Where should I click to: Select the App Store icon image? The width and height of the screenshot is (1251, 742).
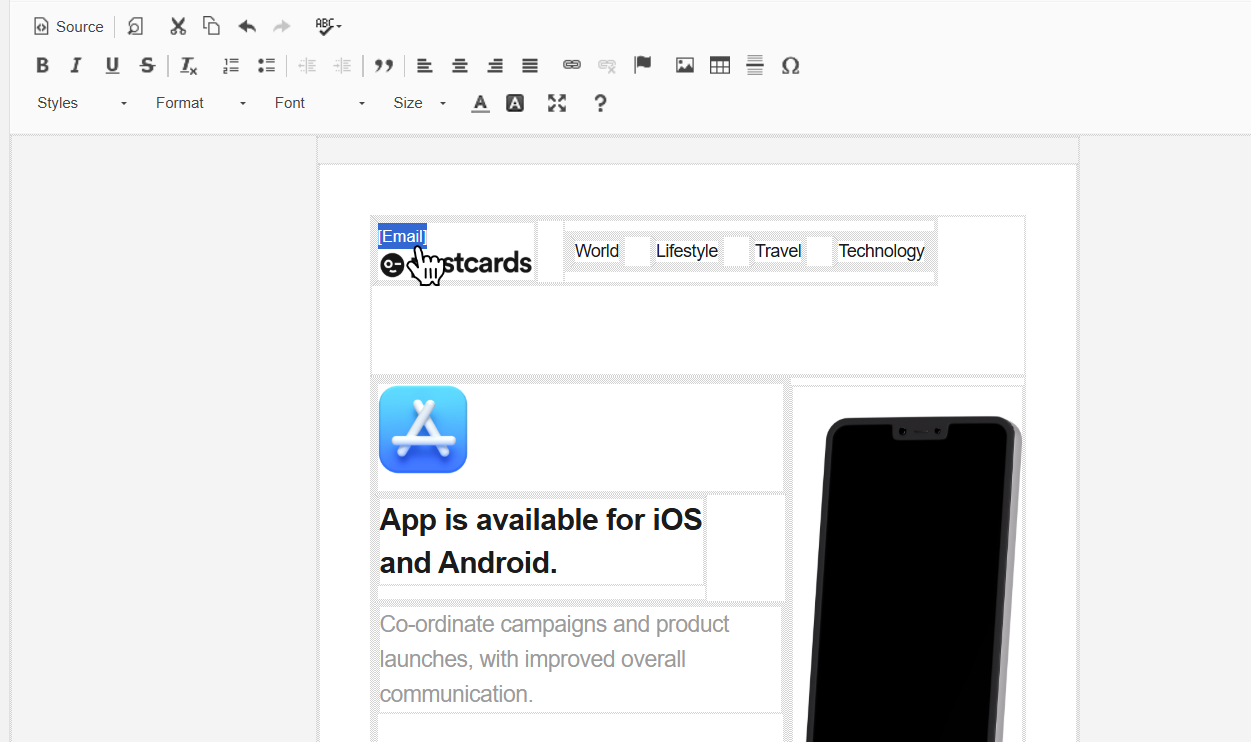click(x=423, y=429)
